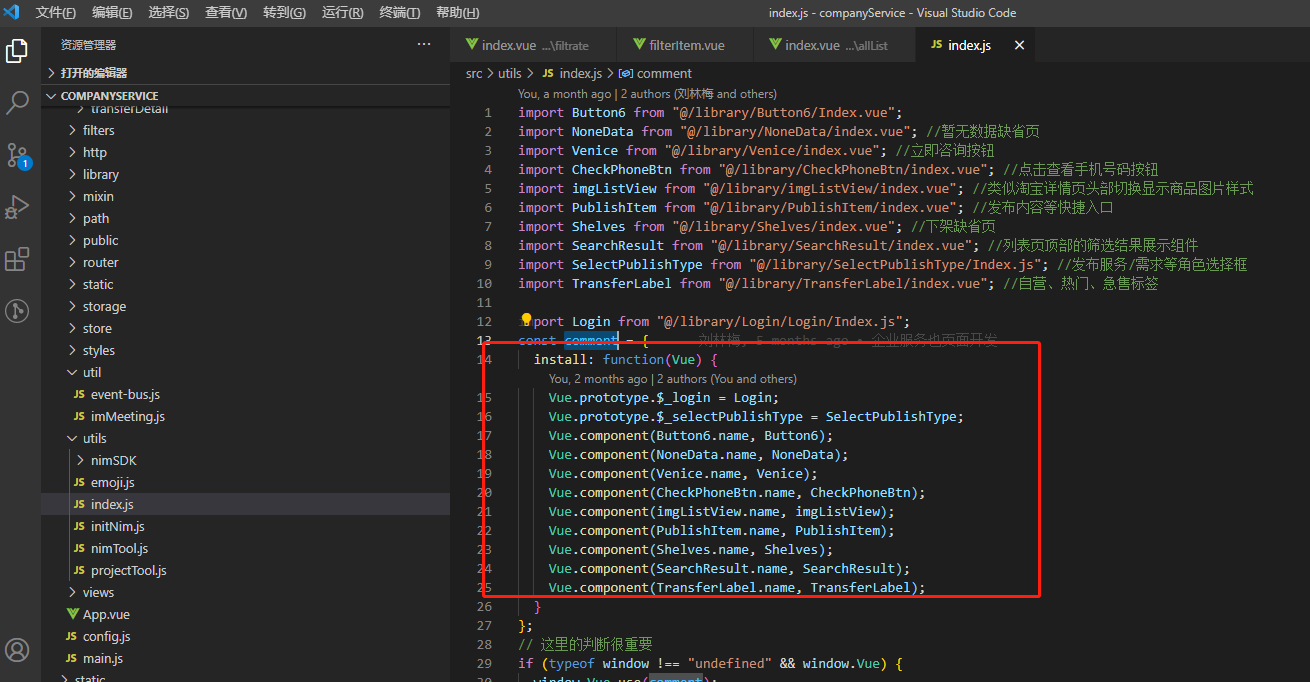Click the authors CodeLens above line 1
1310x682 pixels.
click(647, 93)
